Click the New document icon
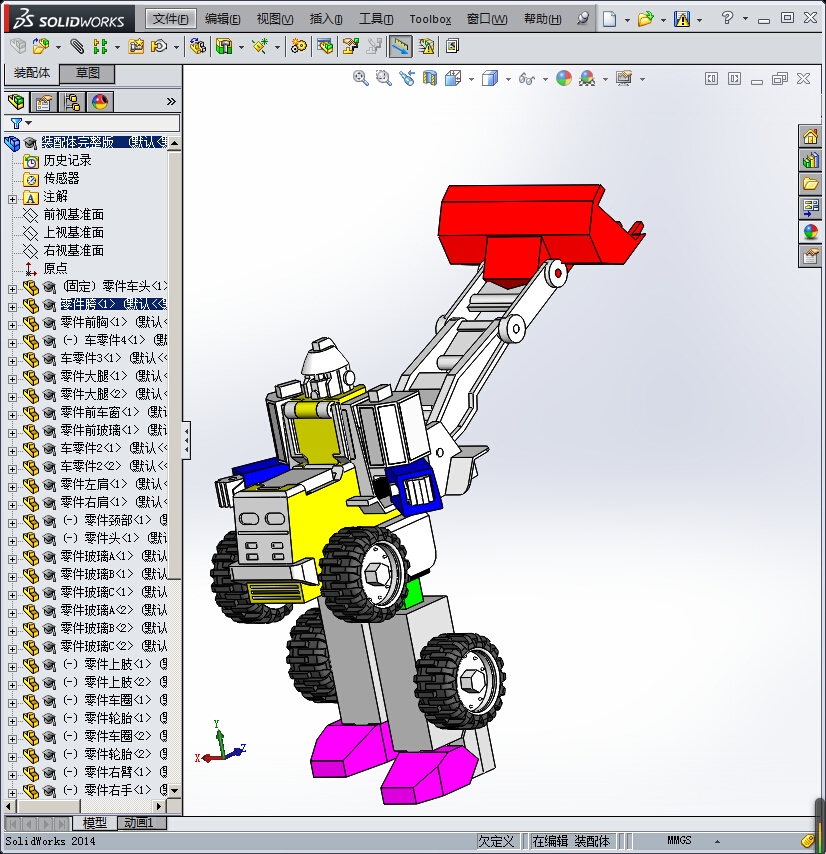826x854 pixels. 610,19
